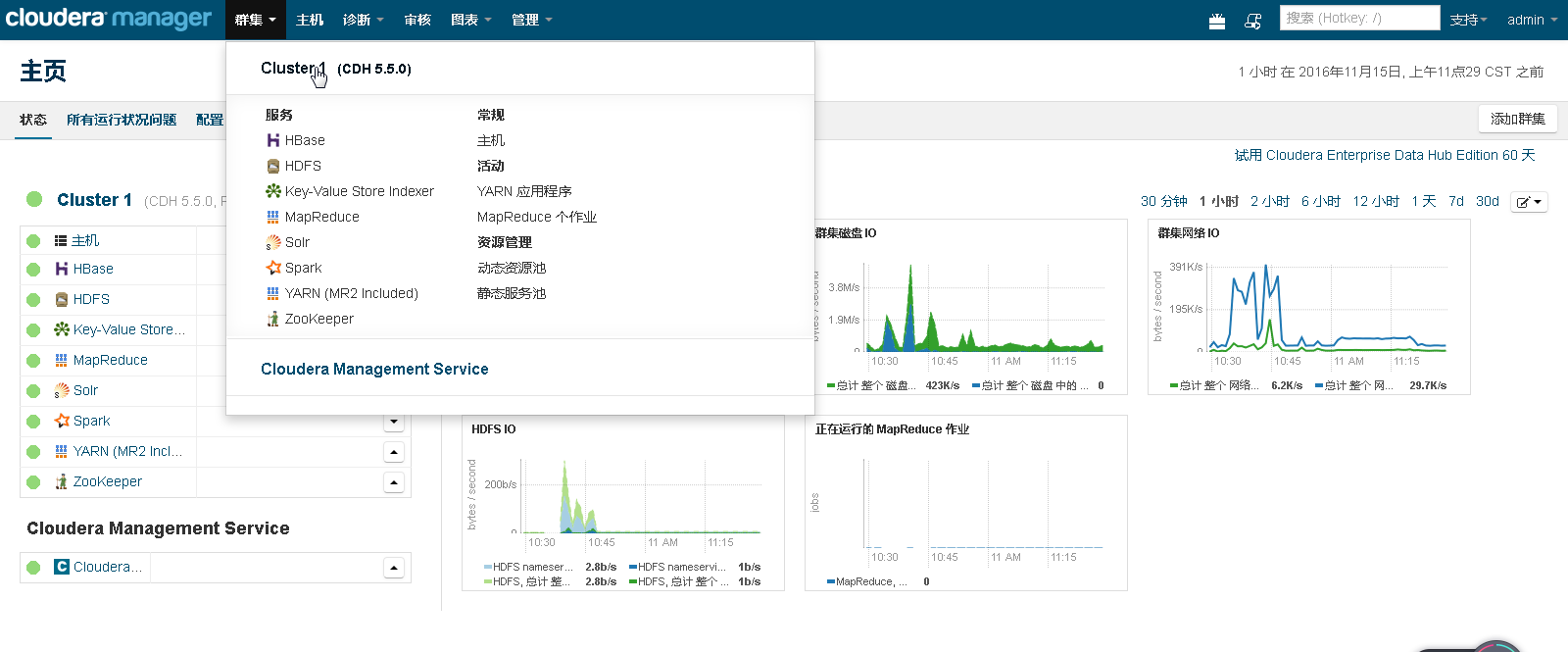Click the green status dot in the Spark row
1568x652 pixels.
(33, 421)
